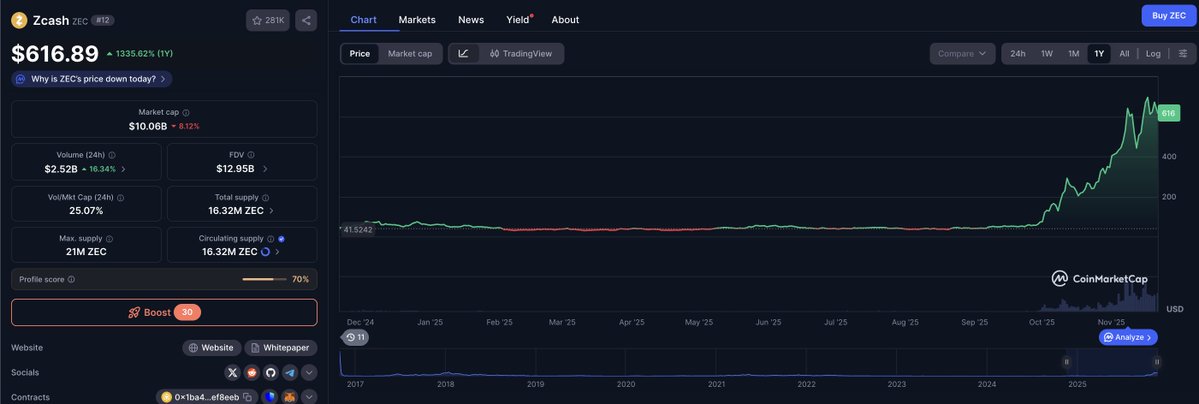This screenshot has width=1199, height=404.
Task: Click the green 616 price label on chart
Action: (1168, 113)
